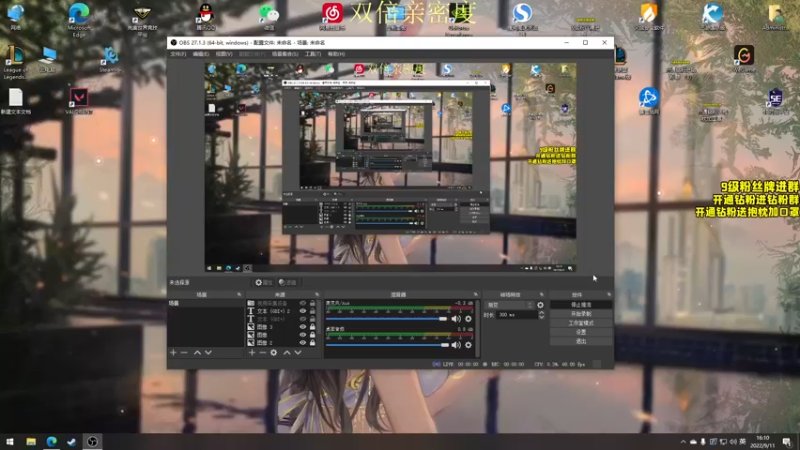
Task: Hide the 图像 3 source eye icon
Action: click(x=302, y=326)
